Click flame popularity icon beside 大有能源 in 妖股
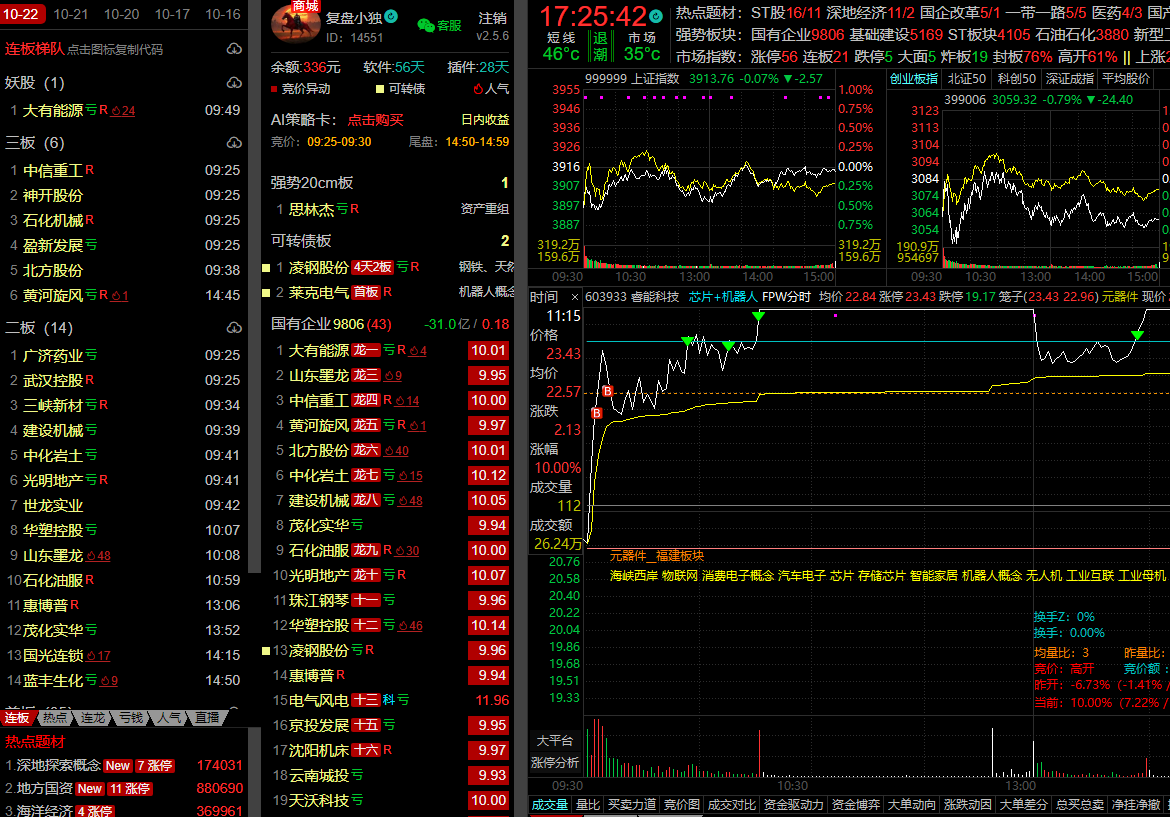This screenshot has width=1170, height=817. [116, 111]
